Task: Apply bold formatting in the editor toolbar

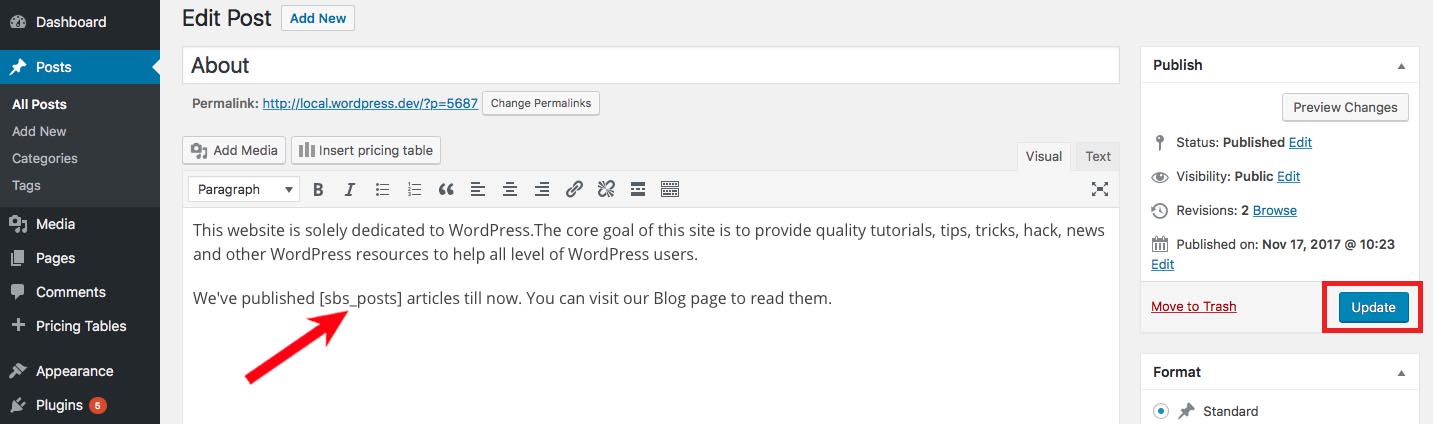Action: [x=318, y=189]
